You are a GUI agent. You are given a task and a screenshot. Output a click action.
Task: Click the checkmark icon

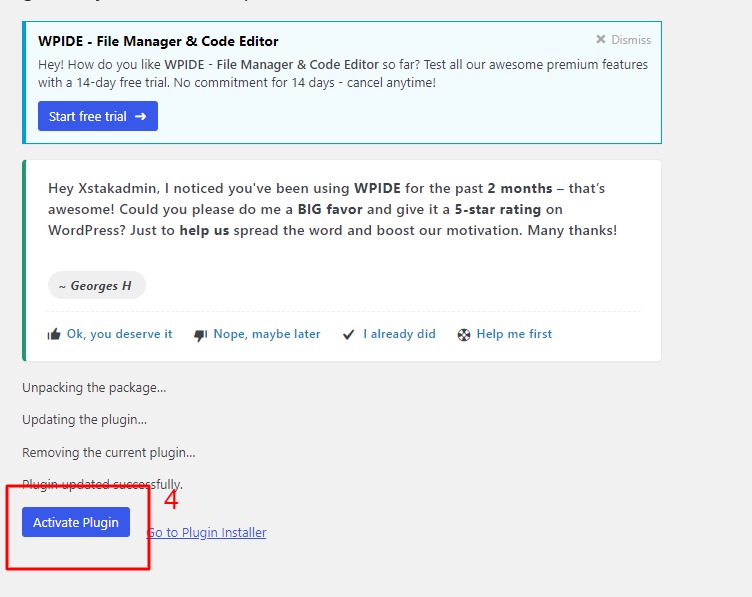point(349,334)
